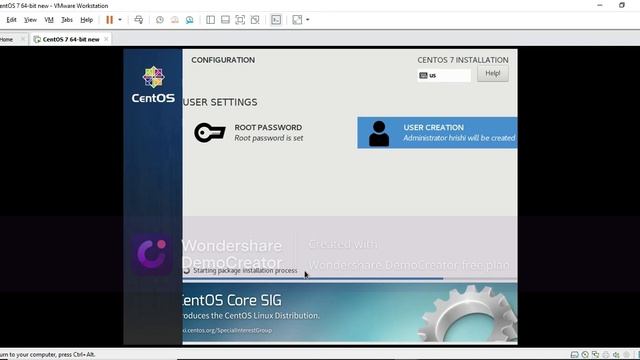Close the CentOS 7 64-bit new tab

[x=106, y=39]
